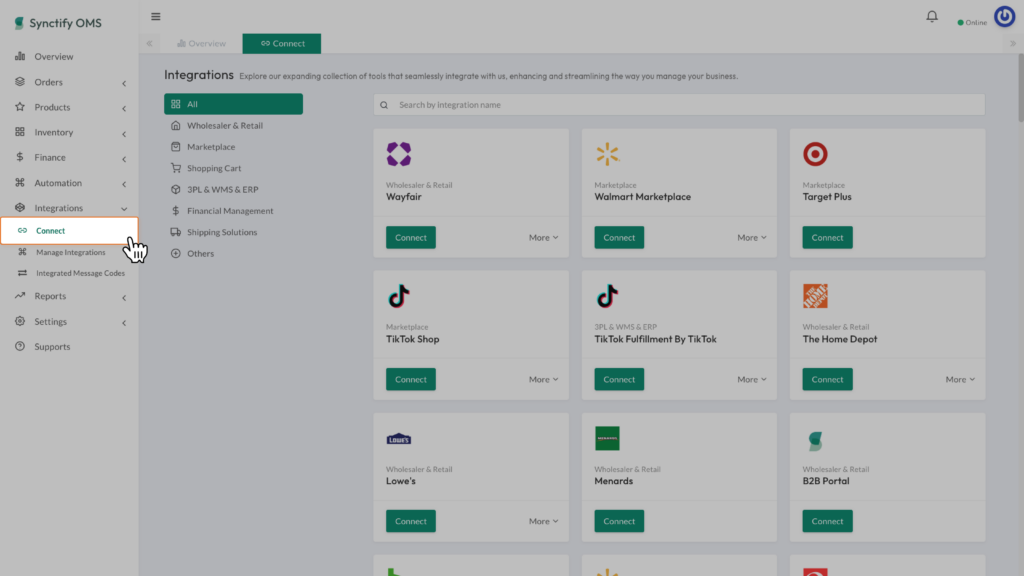The width and height of the screenshot is (1024, 576).
Task: Click the Lowe's logo
Action: (x=398, y=439)
